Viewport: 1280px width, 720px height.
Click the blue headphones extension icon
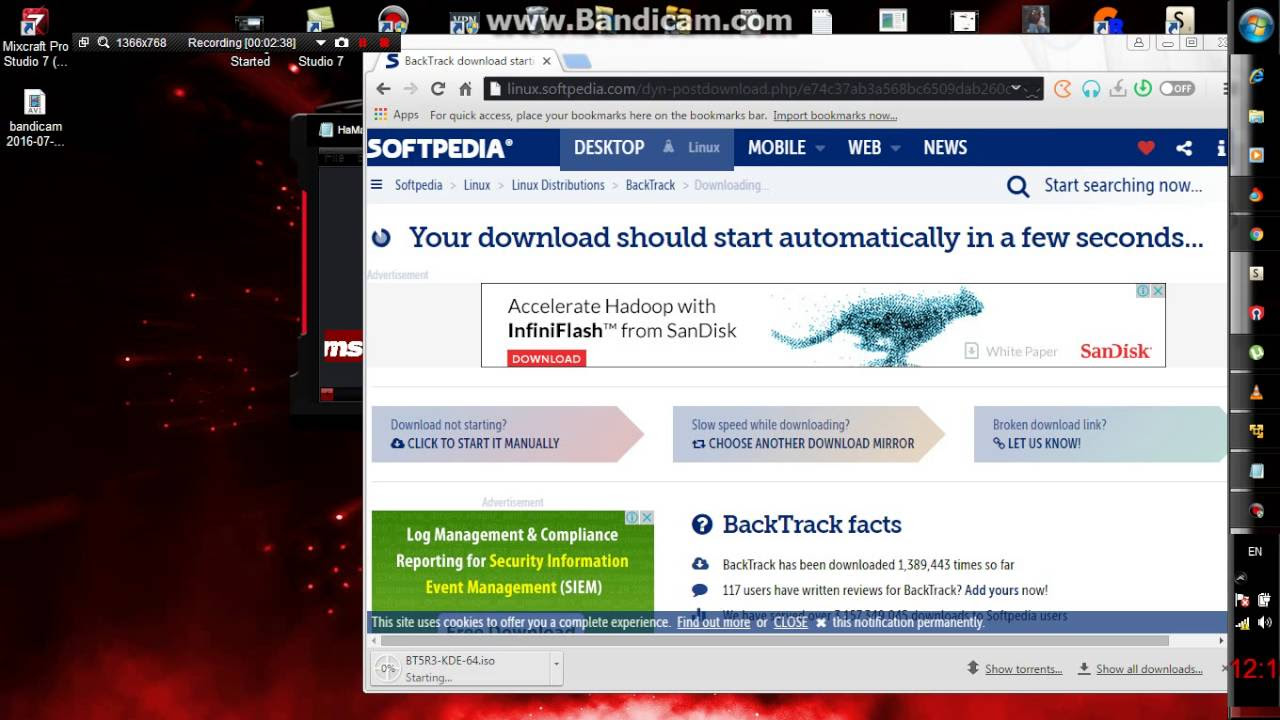[1091, 89]
